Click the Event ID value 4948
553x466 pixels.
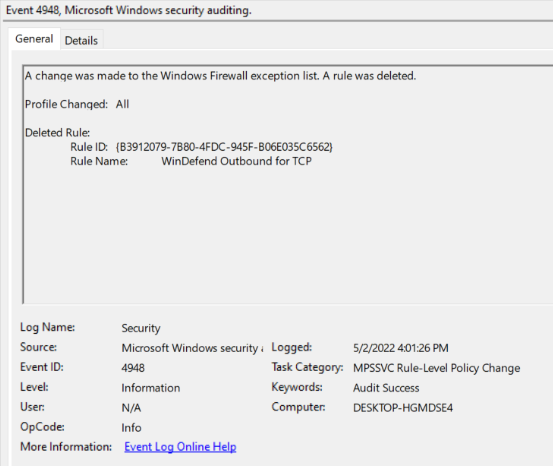point(133,368)
